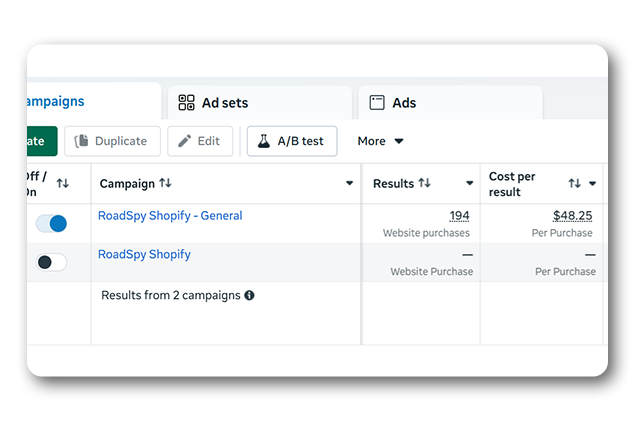Image resolution: width=635 pixels, height=421 pixels.
Task: Click the Ads window icon
Action: point(377,103)
